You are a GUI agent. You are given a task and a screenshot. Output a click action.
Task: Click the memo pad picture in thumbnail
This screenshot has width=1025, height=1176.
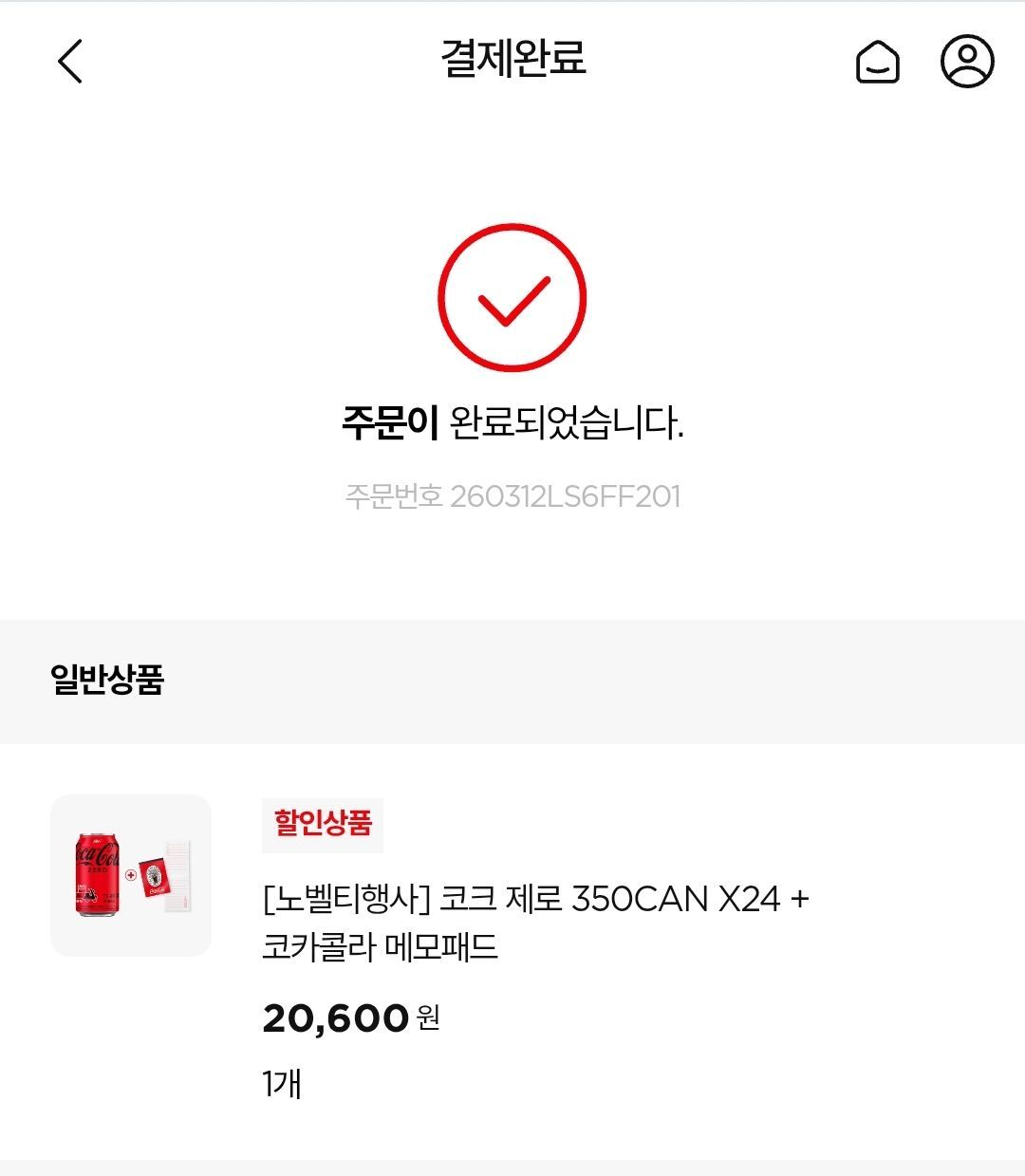[x=166, y=875]
